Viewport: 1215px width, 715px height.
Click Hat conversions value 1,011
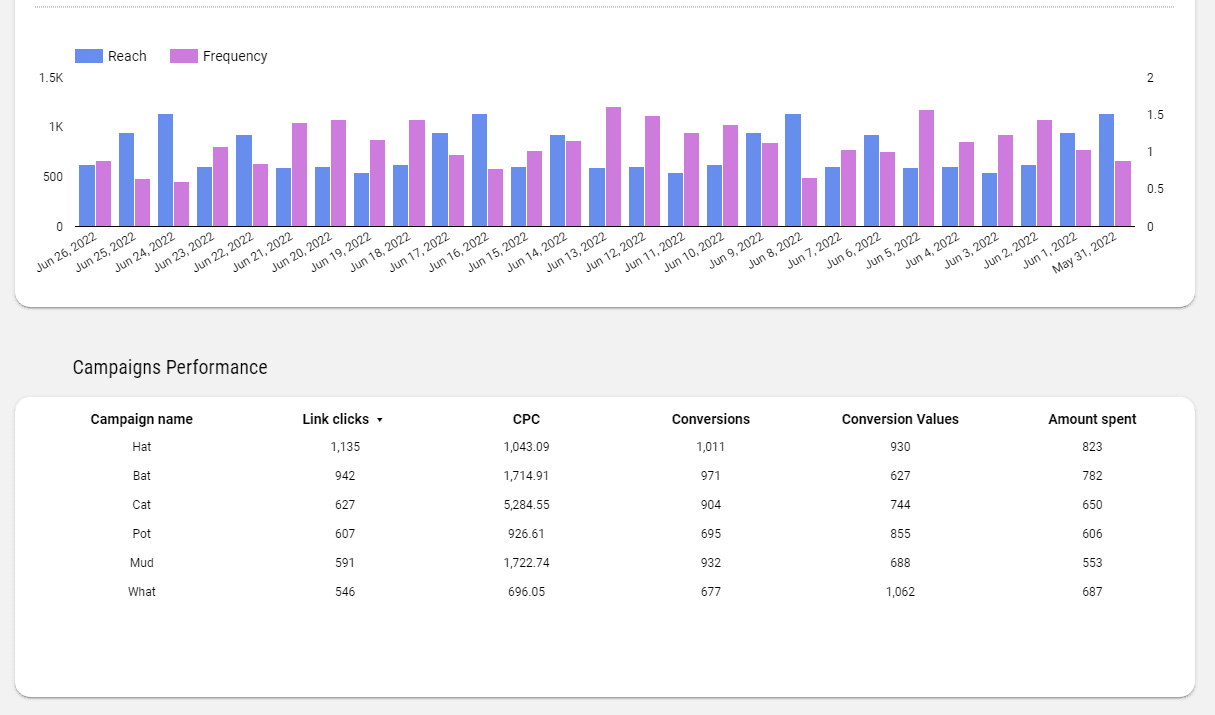click(x=711, y=447)
